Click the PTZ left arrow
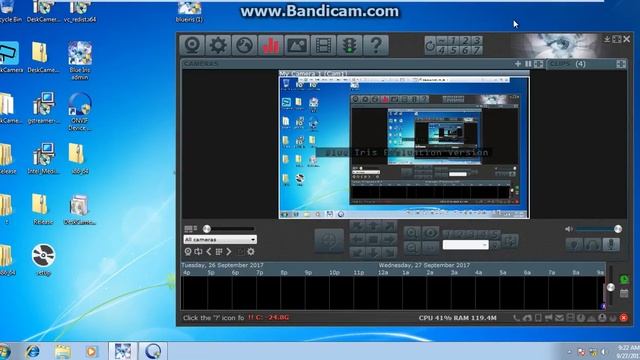 coord(358,239)
